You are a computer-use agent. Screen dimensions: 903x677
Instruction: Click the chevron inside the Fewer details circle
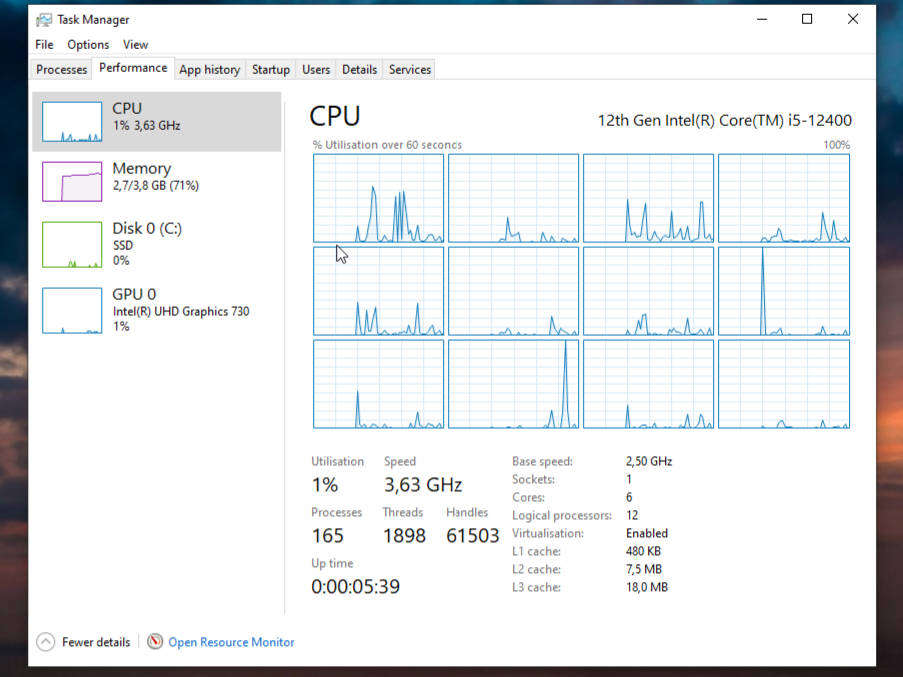45,642
